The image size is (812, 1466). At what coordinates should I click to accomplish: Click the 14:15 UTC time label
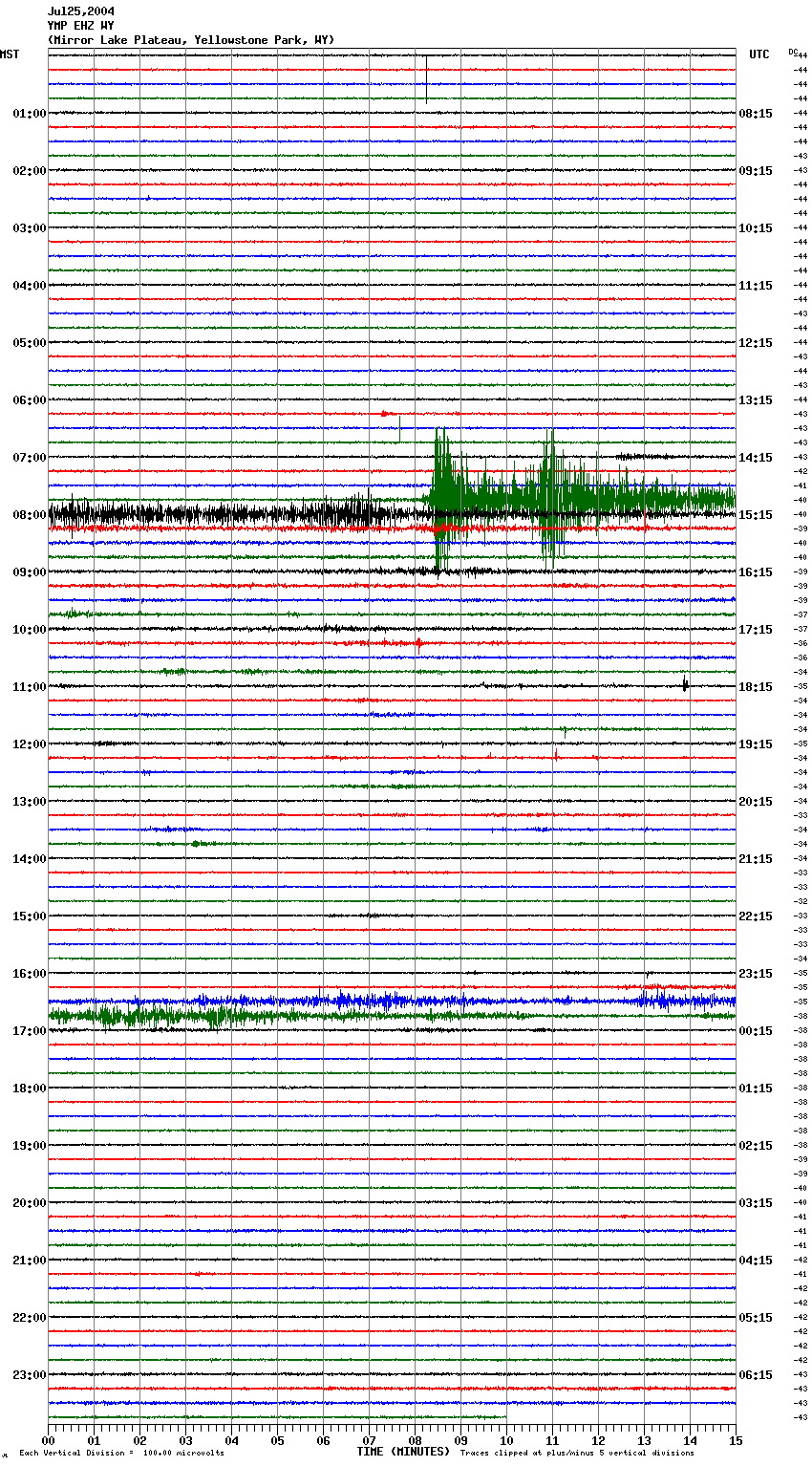click(x=756, y=458)
